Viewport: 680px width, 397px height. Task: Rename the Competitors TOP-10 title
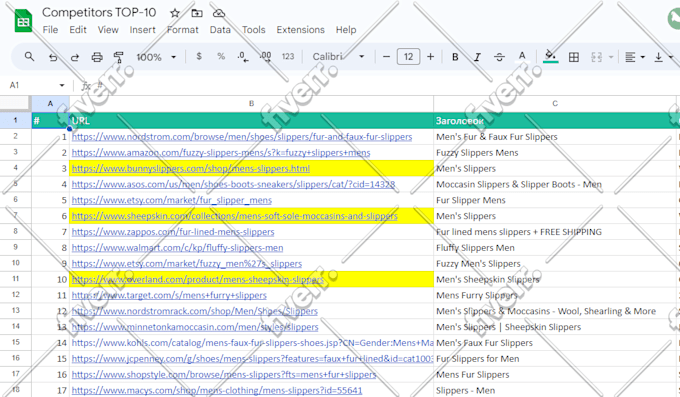point(99,13)
